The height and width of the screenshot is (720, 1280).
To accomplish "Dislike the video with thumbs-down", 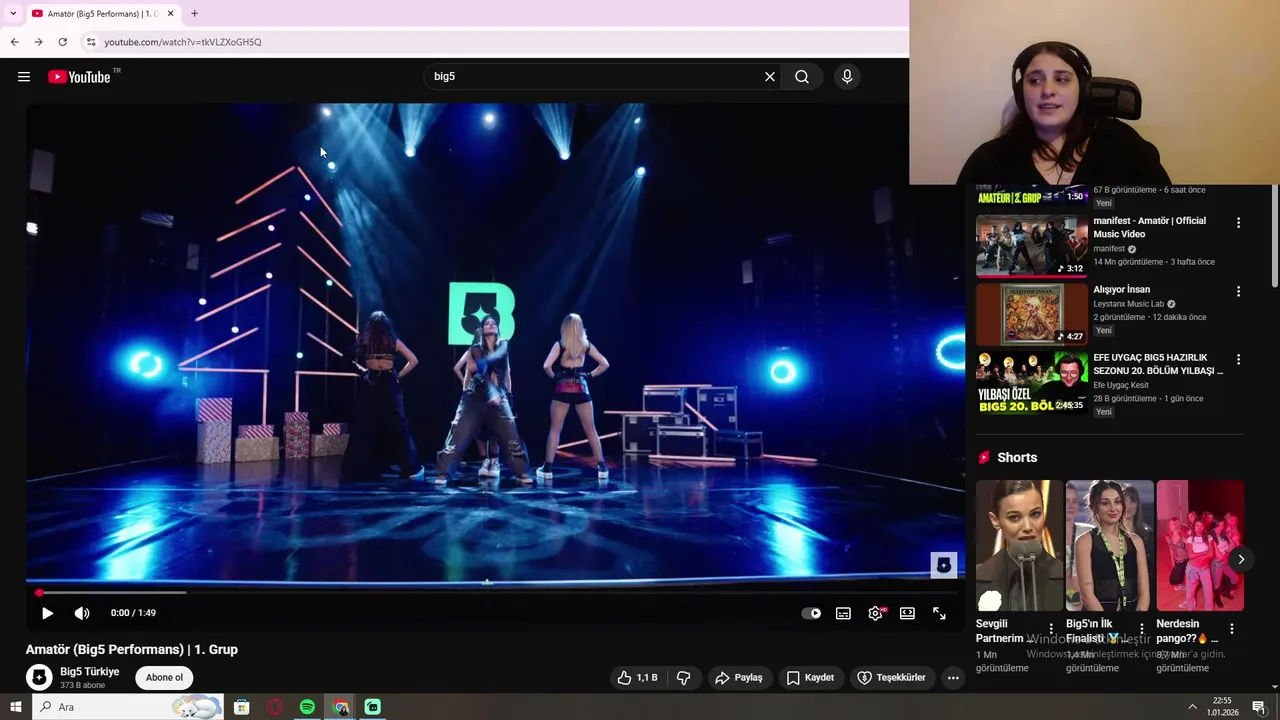I will click(x=684, y=677).
